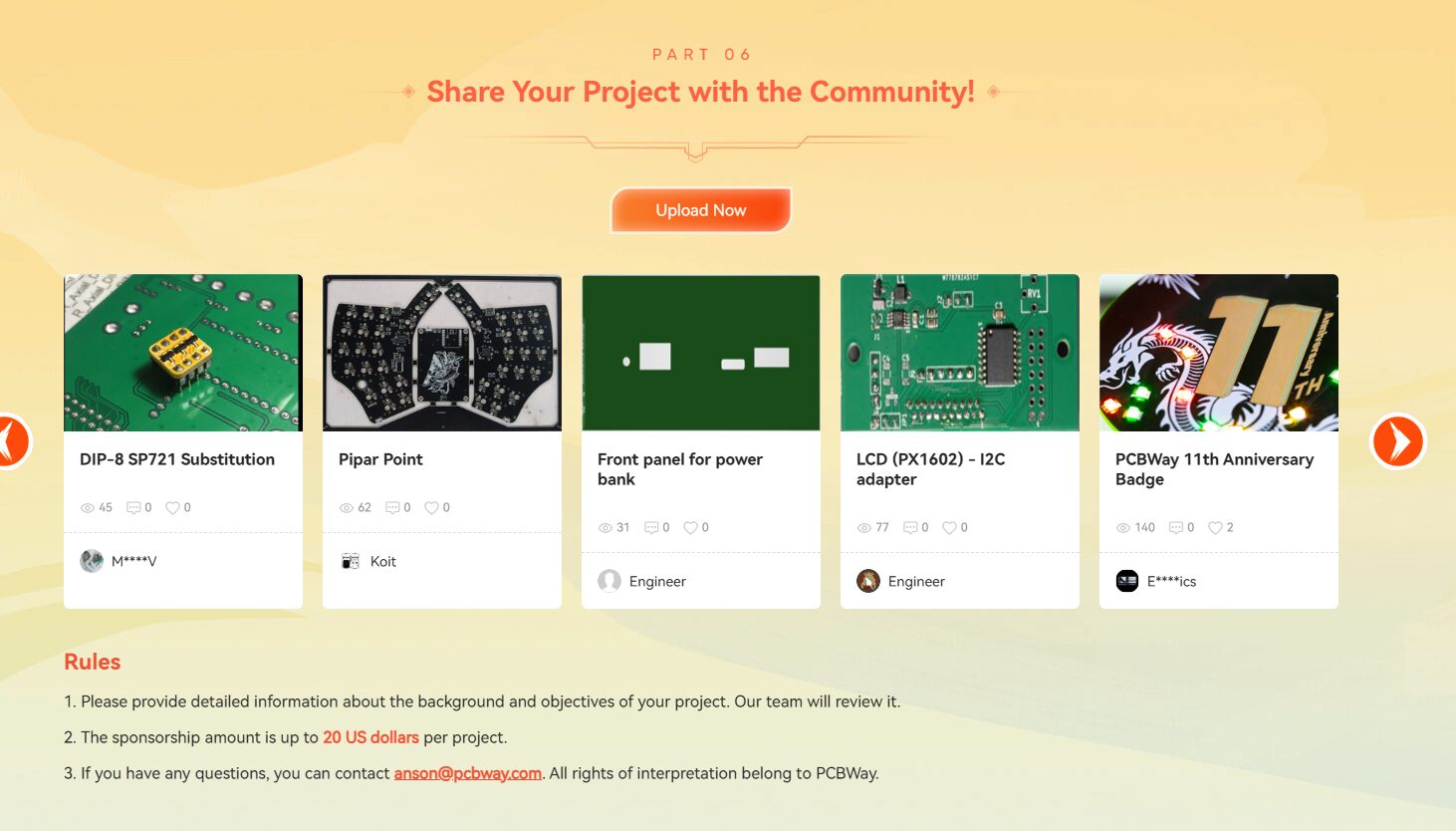This screenshot has height=831, width=1456.
Task: Like the PCBWay 11th Anniversary Badge project
Action: click(1215, 527)
